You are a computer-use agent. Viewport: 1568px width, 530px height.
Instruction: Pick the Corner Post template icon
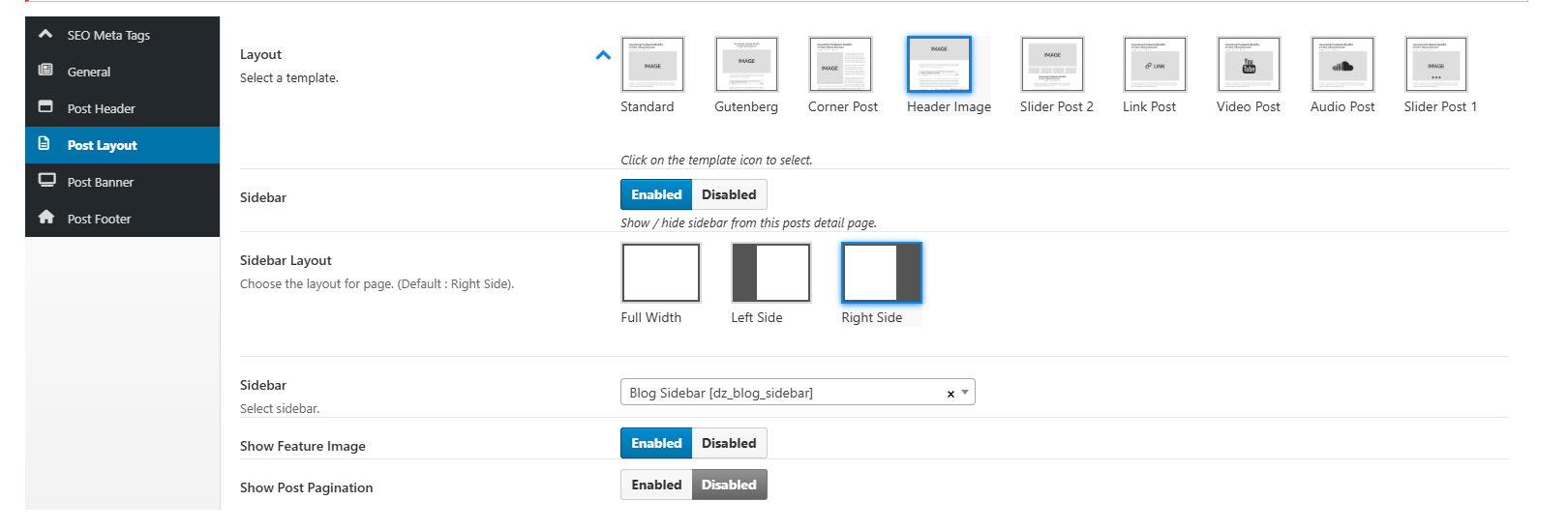[840, 64]
